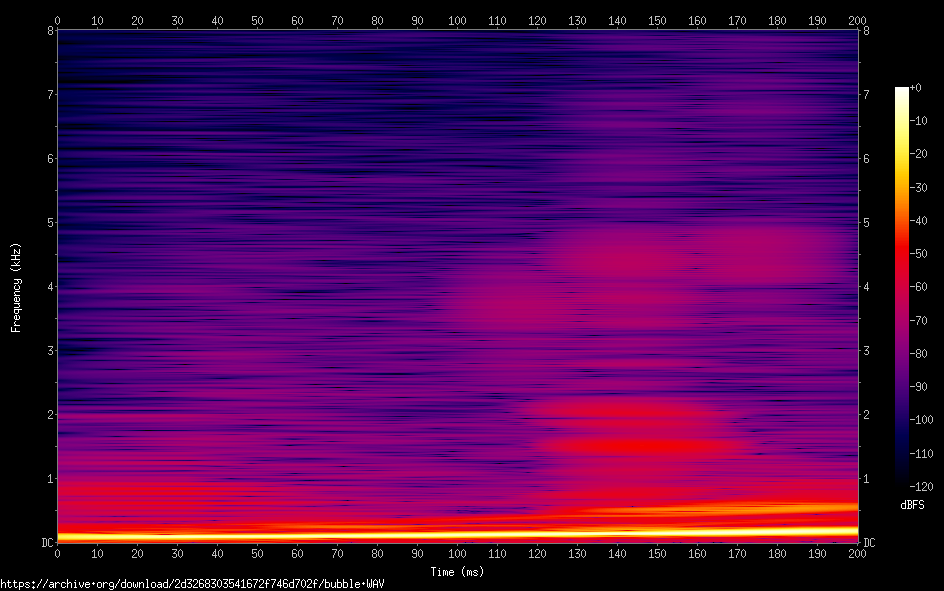The height and width of the screenshot is (591, 944).
Task: Click the 4 kHz tick on right axis
Action: tap(866, 286)
